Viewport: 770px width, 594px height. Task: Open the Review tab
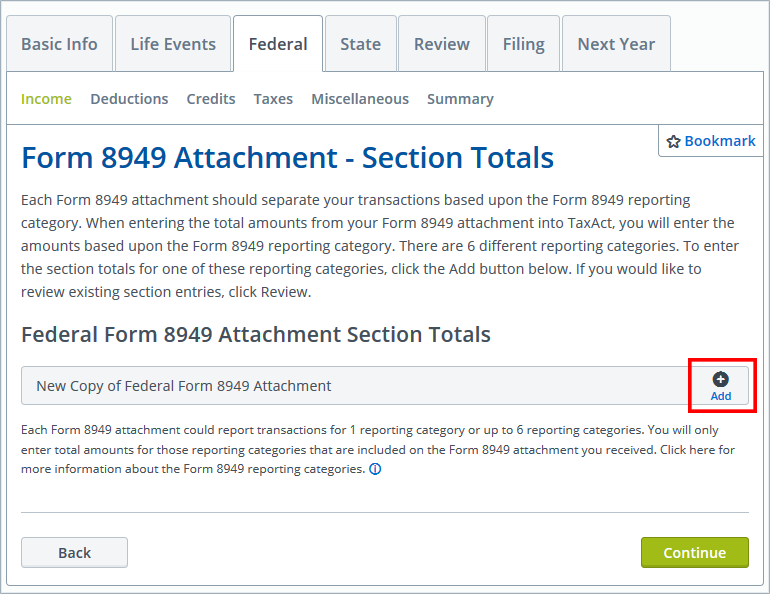[442, 44]
